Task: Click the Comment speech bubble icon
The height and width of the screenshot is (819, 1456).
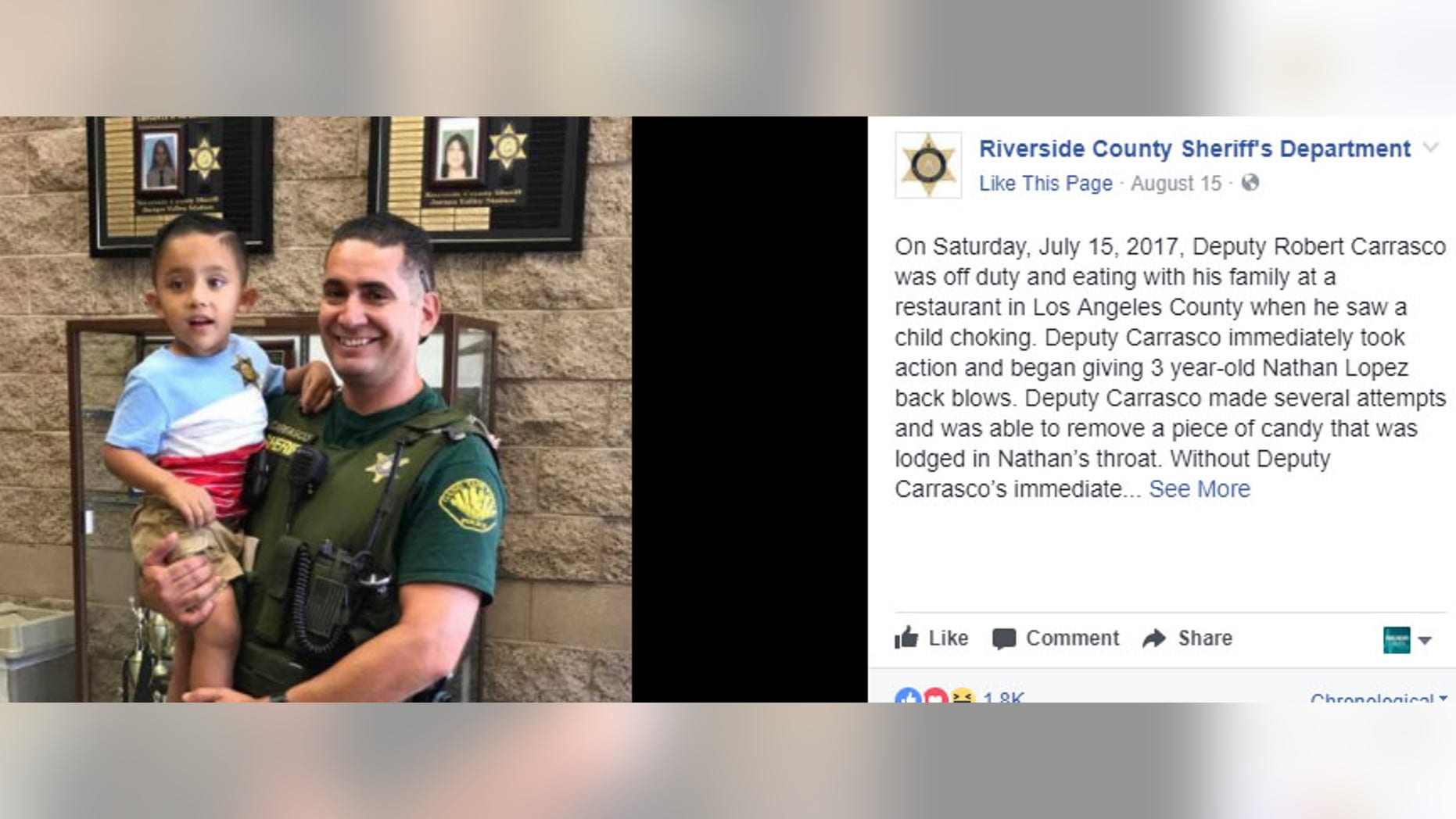Action: click(1004, 639)
